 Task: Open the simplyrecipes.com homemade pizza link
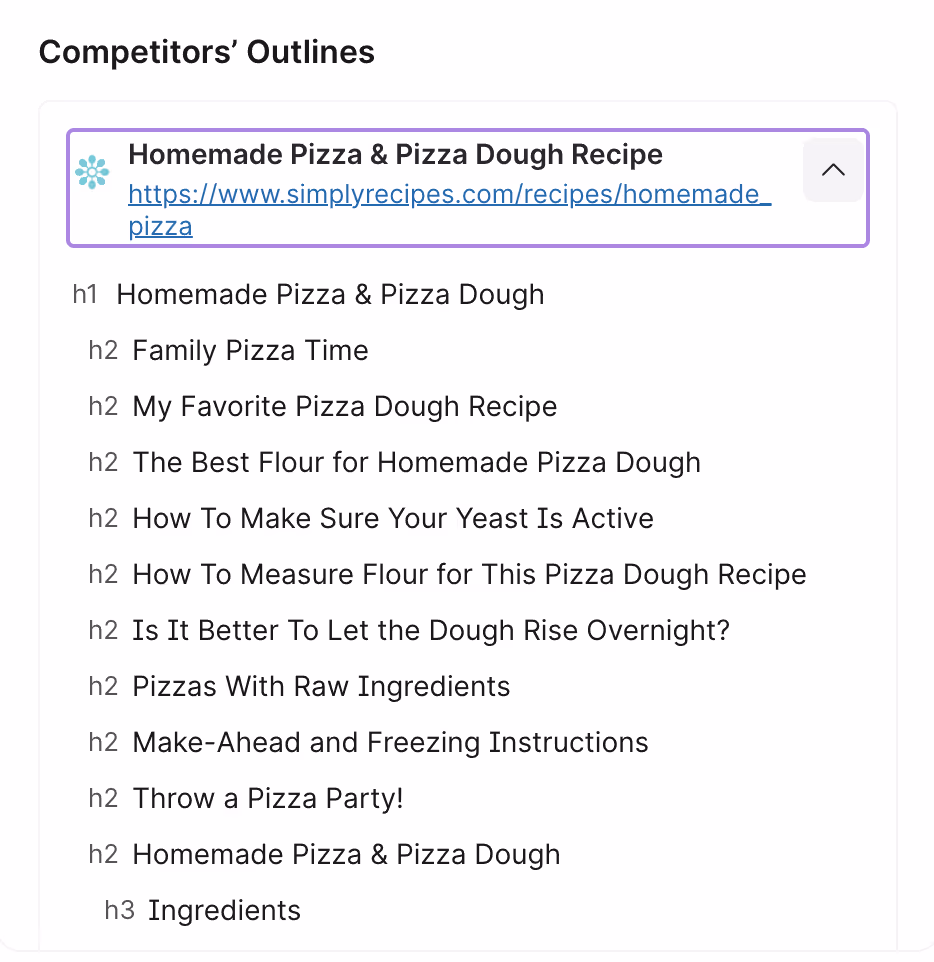pos(449,210)
